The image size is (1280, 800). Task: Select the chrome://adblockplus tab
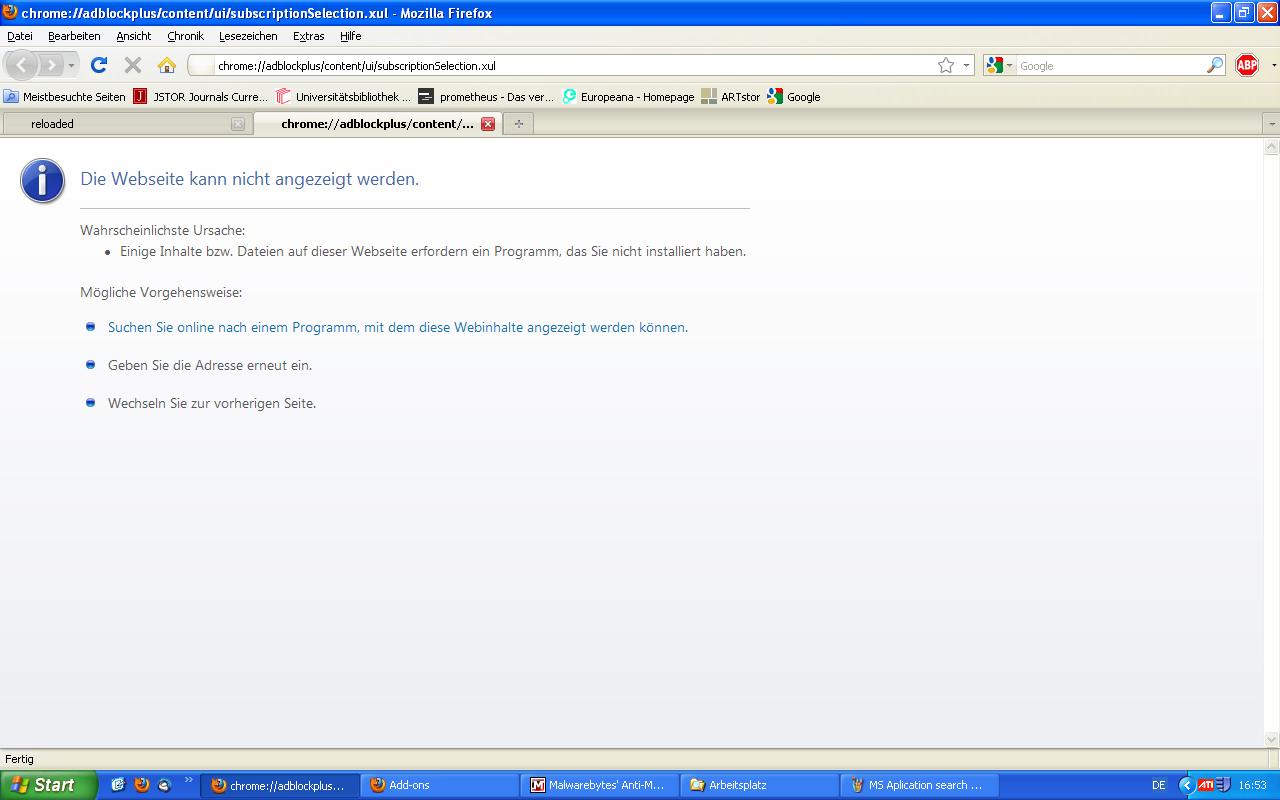point(377,124)
